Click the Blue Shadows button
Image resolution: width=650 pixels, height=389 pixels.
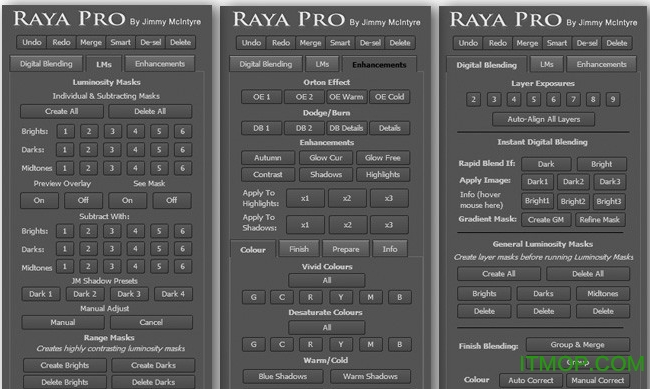283,376
